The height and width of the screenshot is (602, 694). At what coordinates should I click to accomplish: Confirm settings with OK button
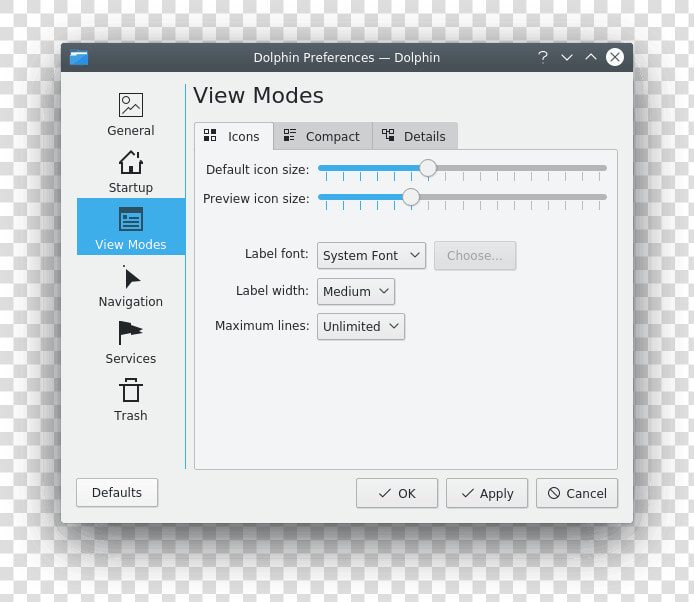click(x=397, y=493)
